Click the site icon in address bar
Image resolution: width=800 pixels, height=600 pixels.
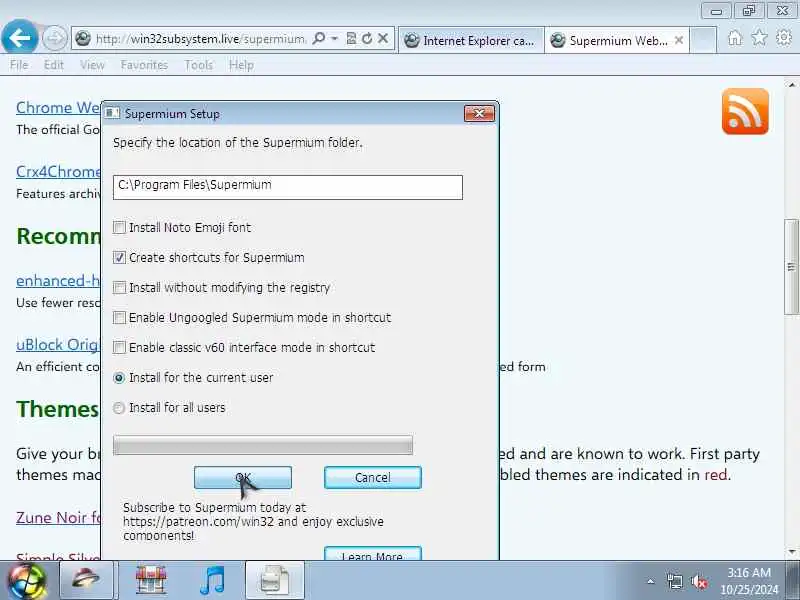(83, 38)
